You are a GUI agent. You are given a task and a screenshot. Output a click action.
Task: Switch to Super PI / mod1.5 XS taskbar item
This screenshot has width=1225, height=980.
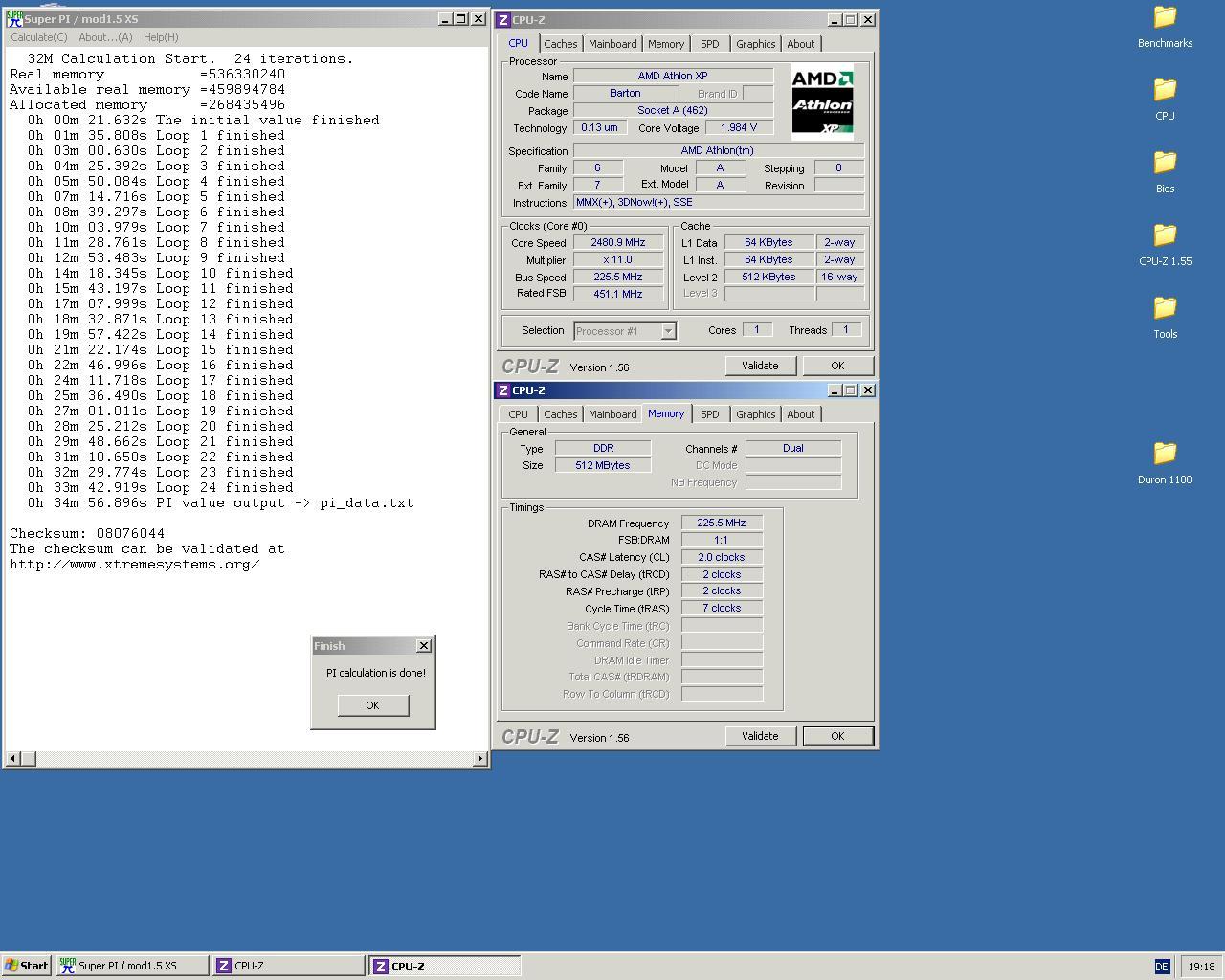pyautogui.click(x=132, y=966)
